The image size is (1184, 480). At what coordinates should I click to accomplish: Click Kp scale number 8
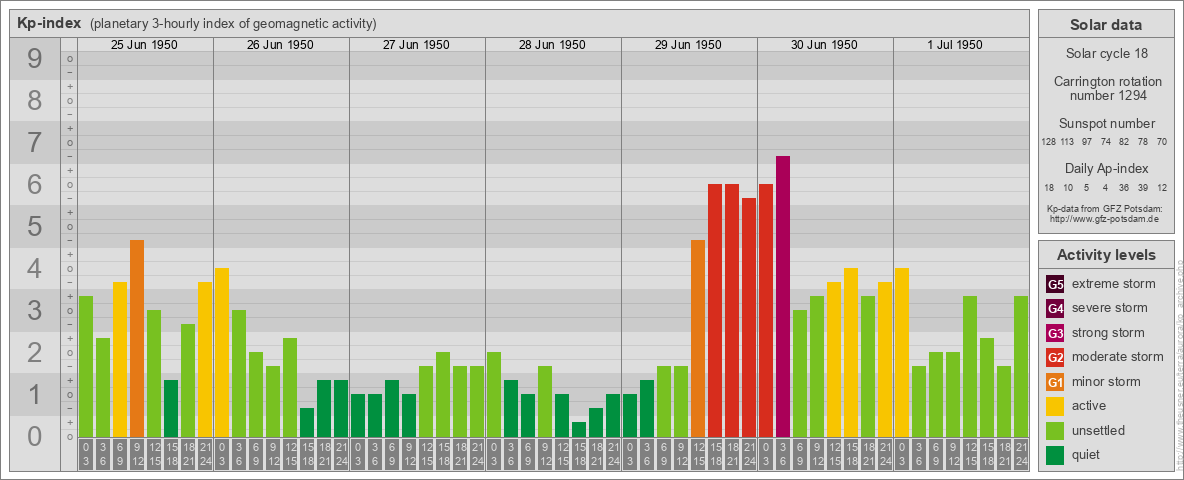click(35, 100)
